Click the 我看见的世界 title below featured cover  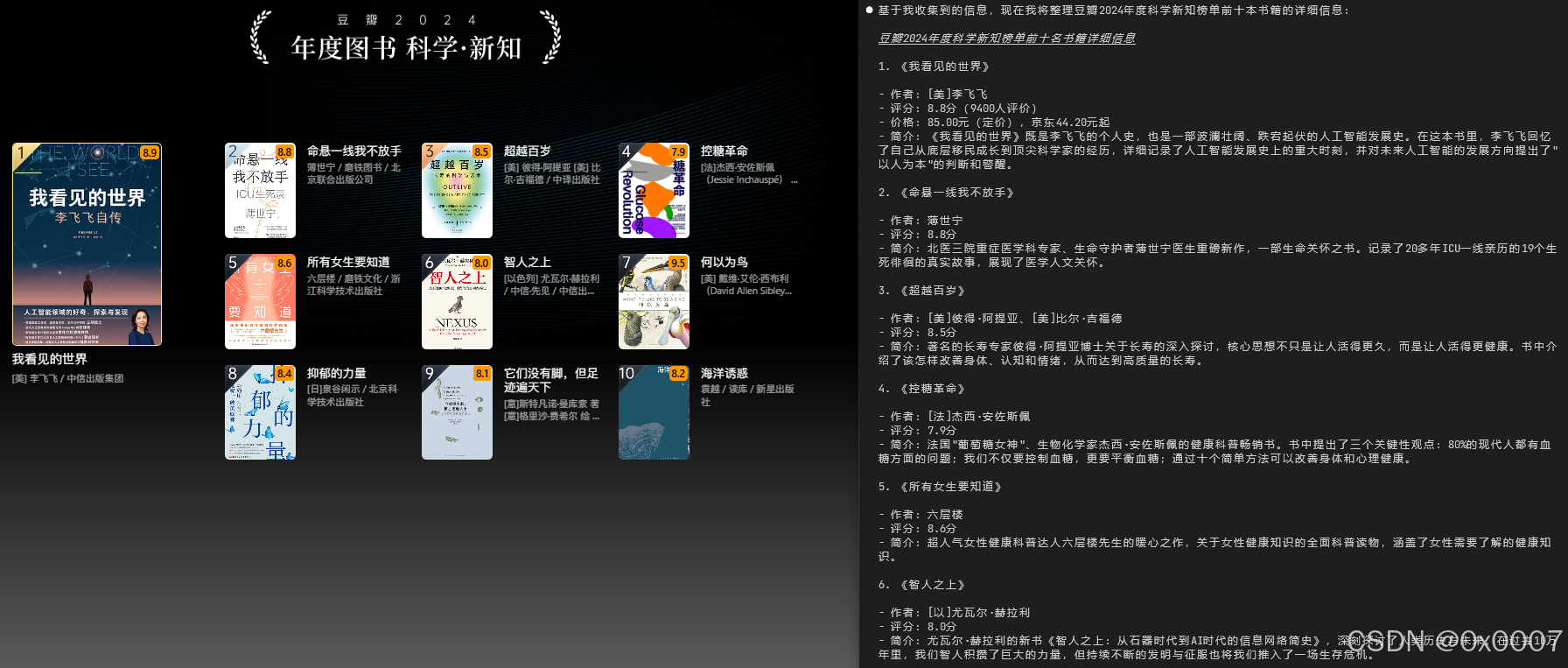click(x=50, y=359)
